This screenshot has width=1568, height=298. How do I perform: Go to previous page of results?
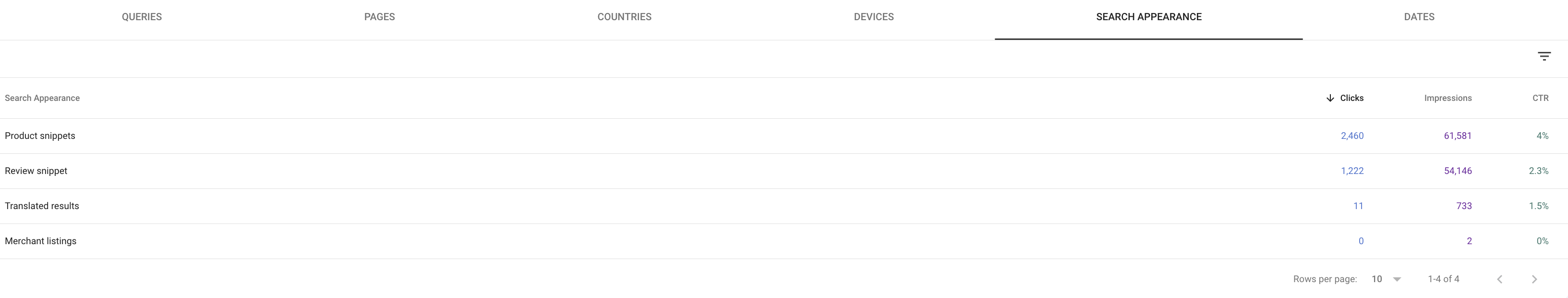coord(1500,279)
